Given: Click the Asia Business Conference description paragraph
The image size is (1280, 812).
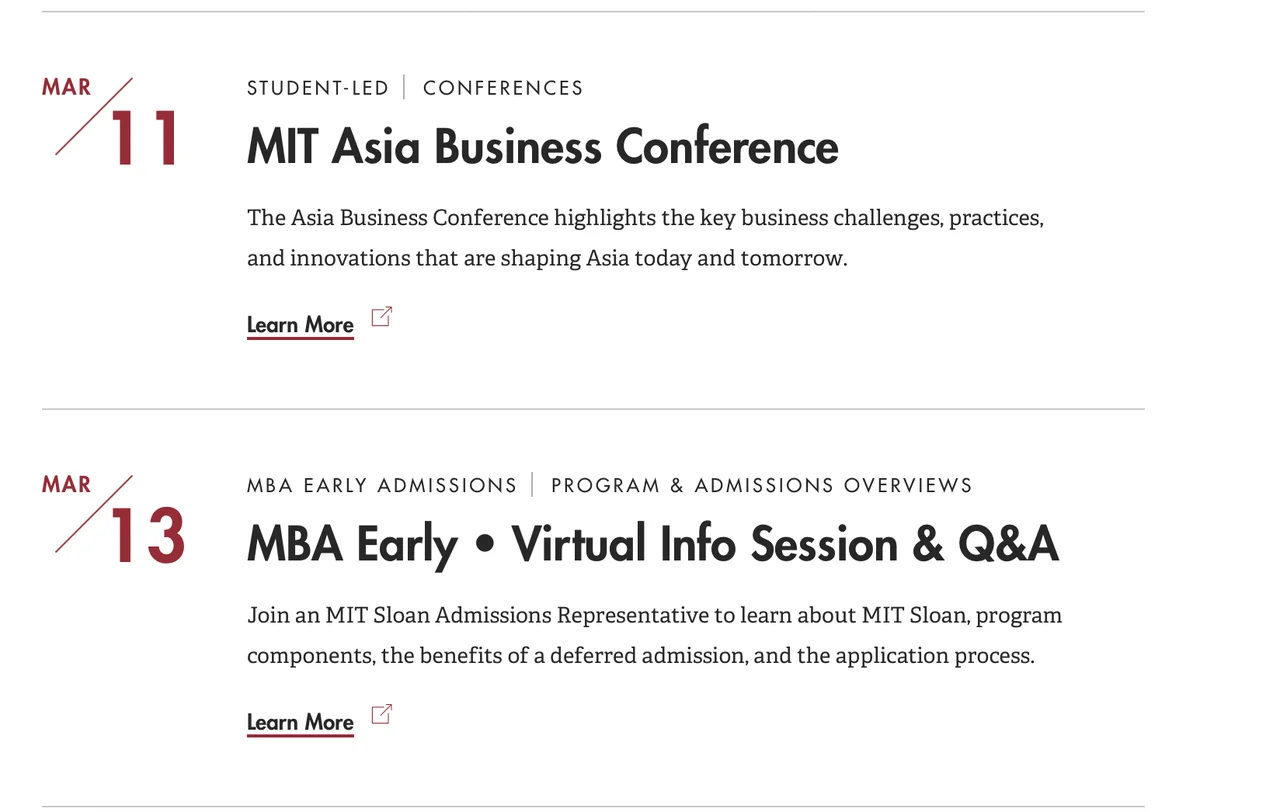Looking at the screenshot, I should tap(645, 238).
